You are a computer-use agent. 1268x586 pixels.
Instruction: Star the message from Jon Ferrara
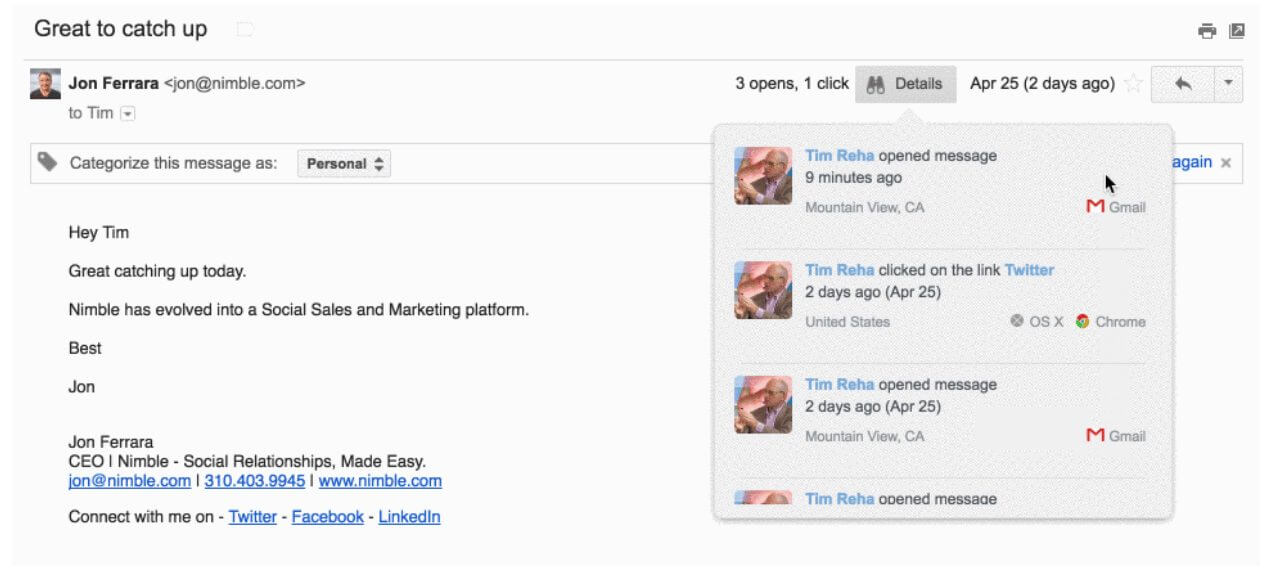[x=1133, y=84]
